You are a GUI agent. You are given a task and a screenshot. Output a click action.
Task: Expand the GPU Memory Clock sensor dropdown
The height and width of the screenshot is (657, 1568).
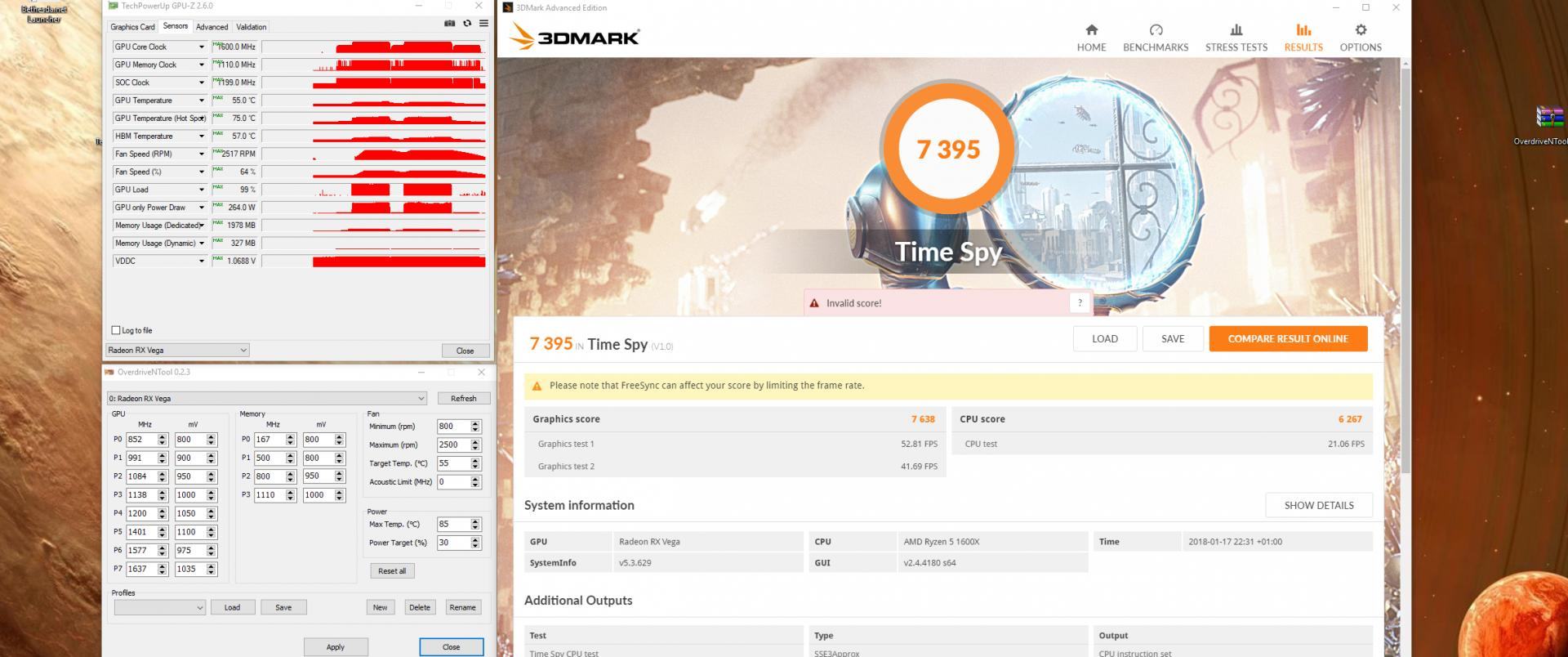coord(202,65)
